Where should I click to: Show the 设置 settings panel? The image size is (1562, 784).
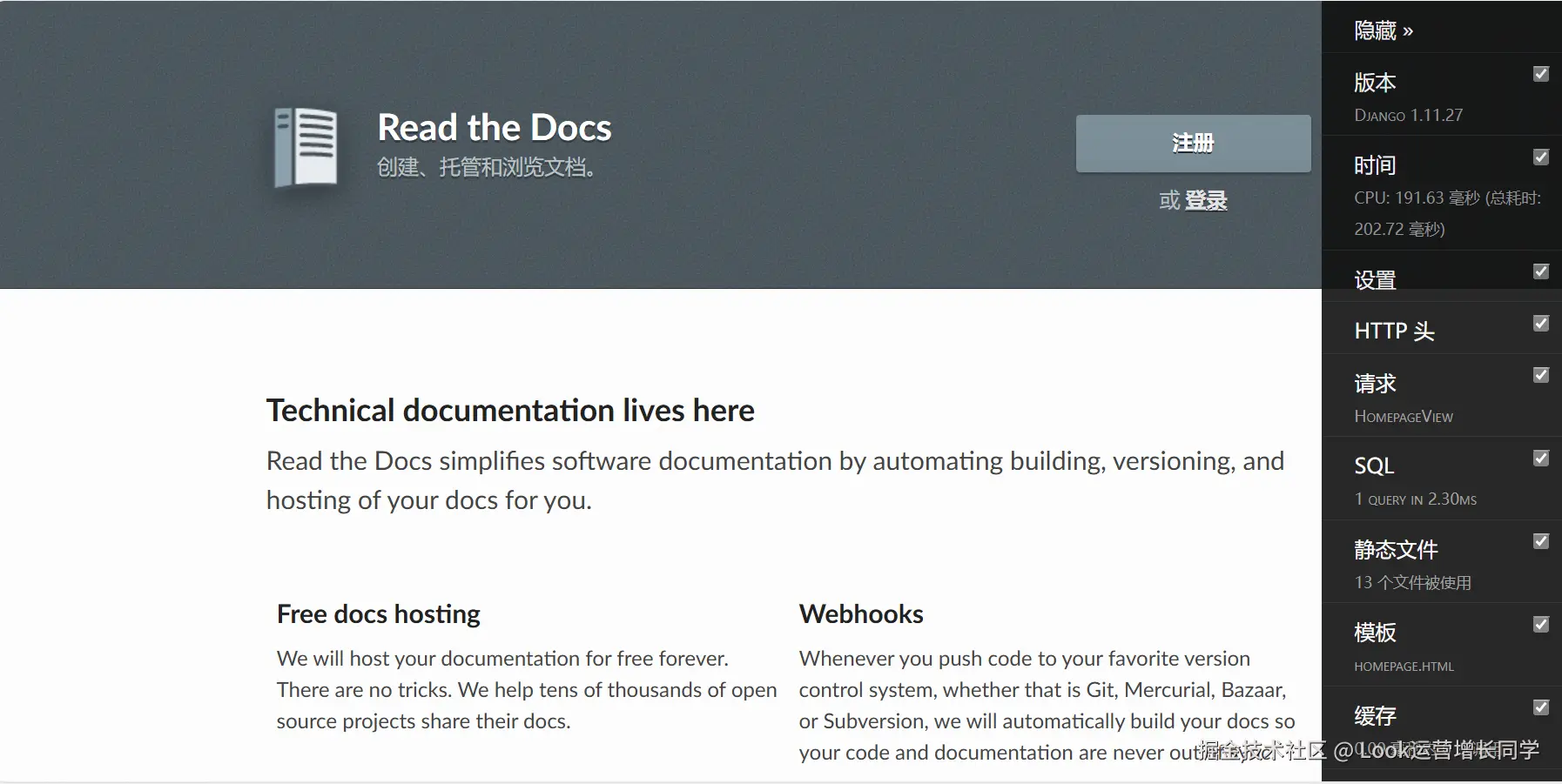pyautogui.click(x=1375, y=280)
